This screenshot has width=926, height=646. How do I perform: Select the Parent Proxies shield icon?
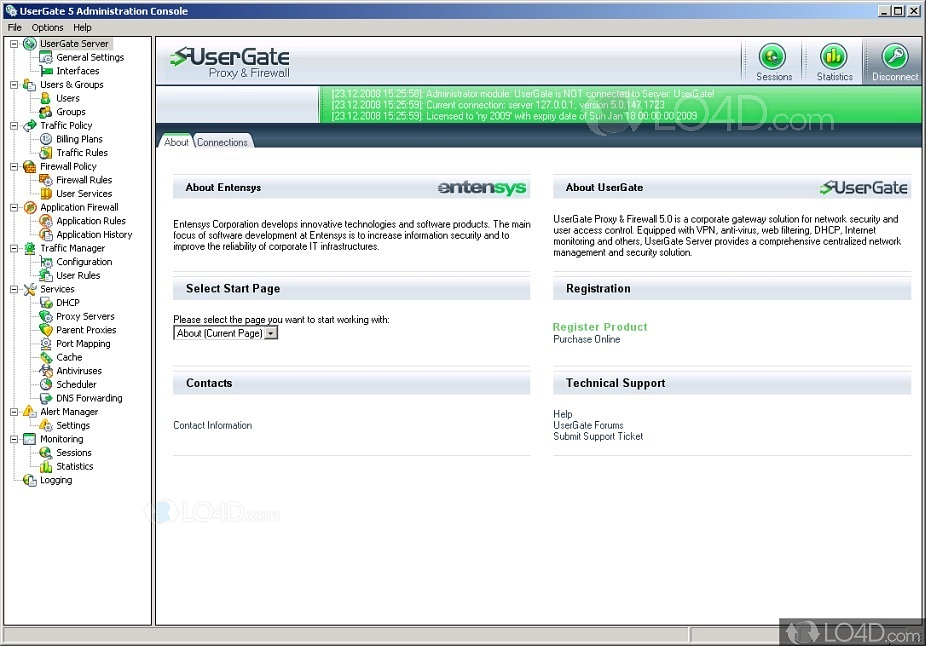point(46,329)
